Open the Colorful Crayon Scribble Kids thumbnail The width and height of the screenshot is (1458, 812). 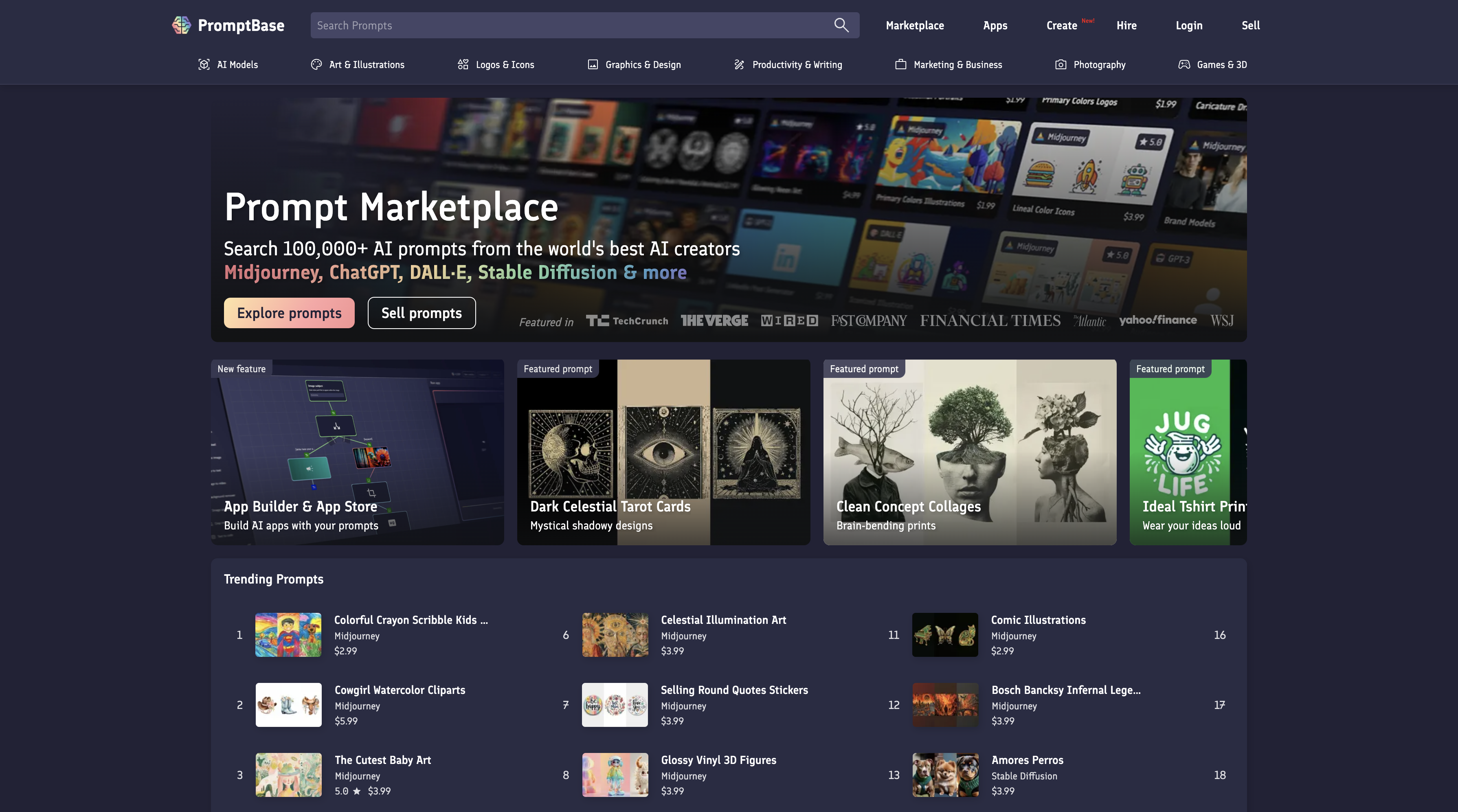pyautogui.click(x=288, y=635)
